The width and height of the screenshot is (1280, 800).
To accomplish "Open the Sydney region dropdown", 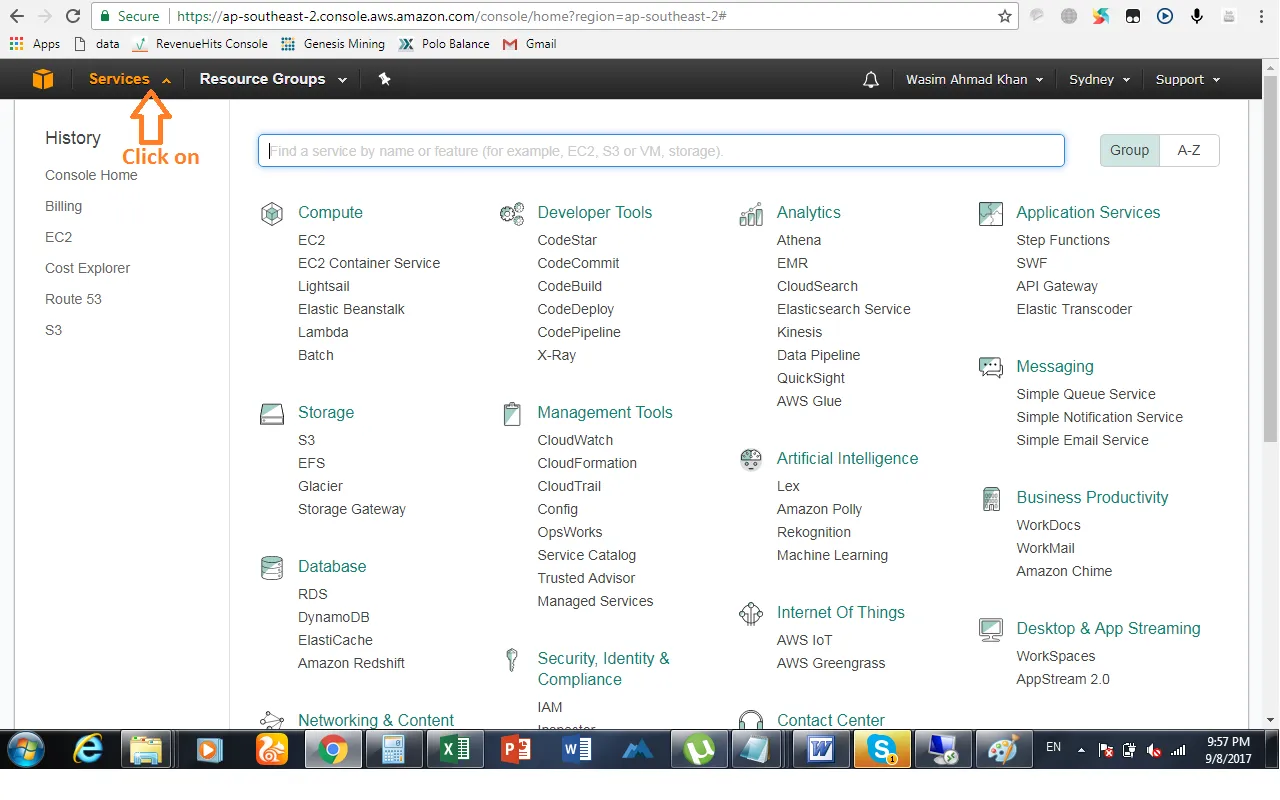I will point(1100,79).
